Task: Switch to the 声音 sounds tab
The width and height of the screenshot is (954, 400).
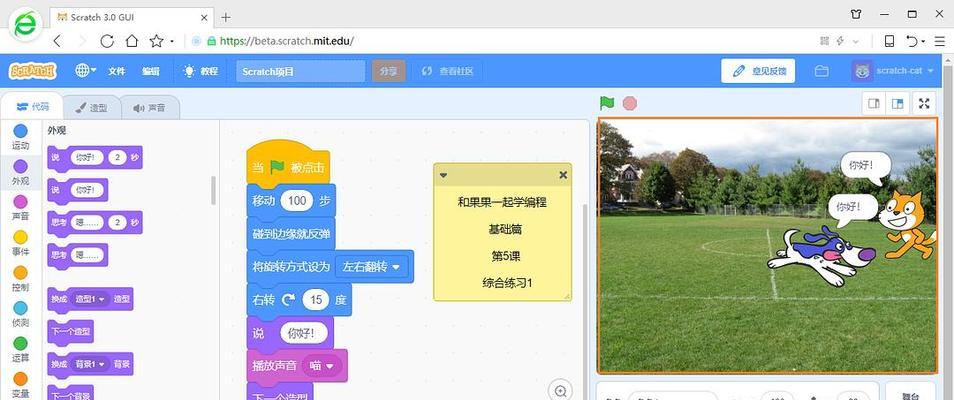Action: click(149, 108)
